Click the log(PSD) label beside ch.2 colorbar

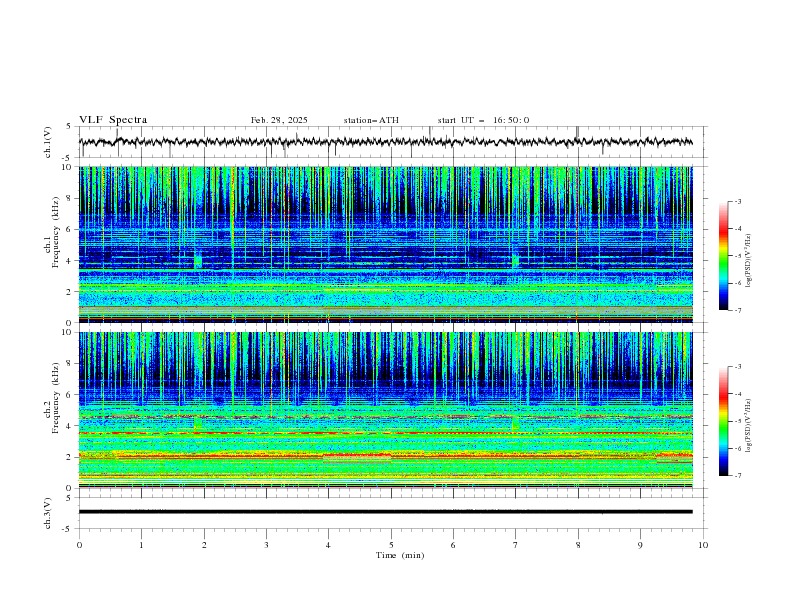[749, 425]
